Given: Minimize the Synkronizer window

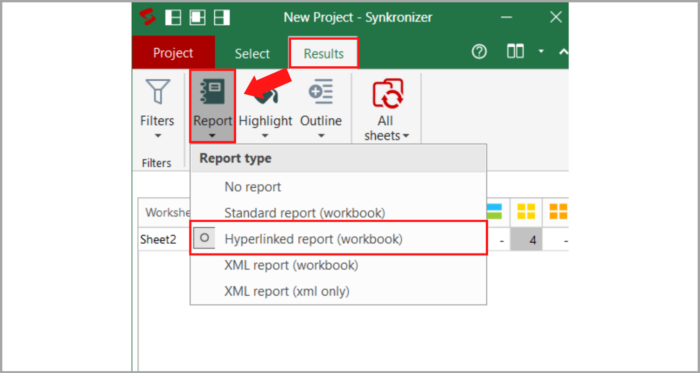Looking at the screenshot, I should click(506, 17).
